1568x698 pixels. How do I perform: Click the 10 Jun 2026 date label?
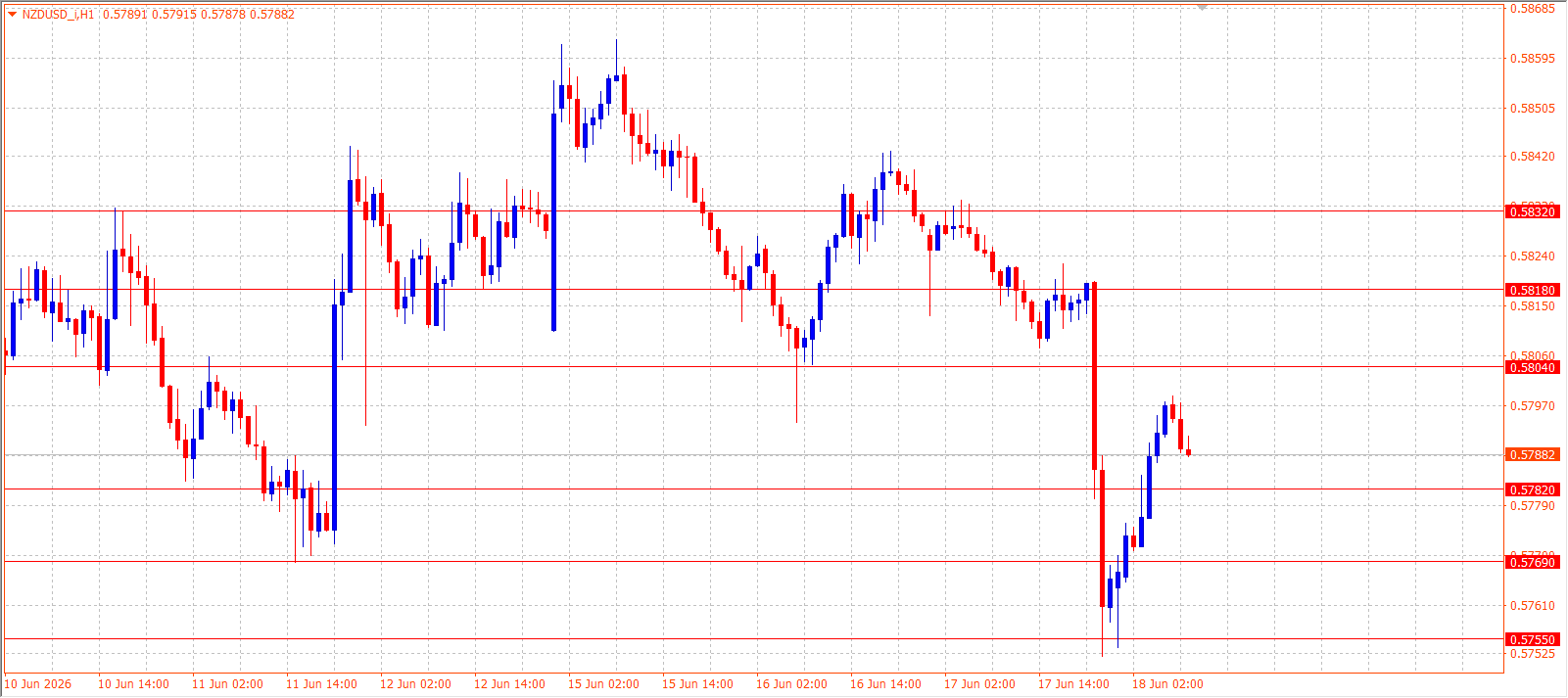pos(39,684)
